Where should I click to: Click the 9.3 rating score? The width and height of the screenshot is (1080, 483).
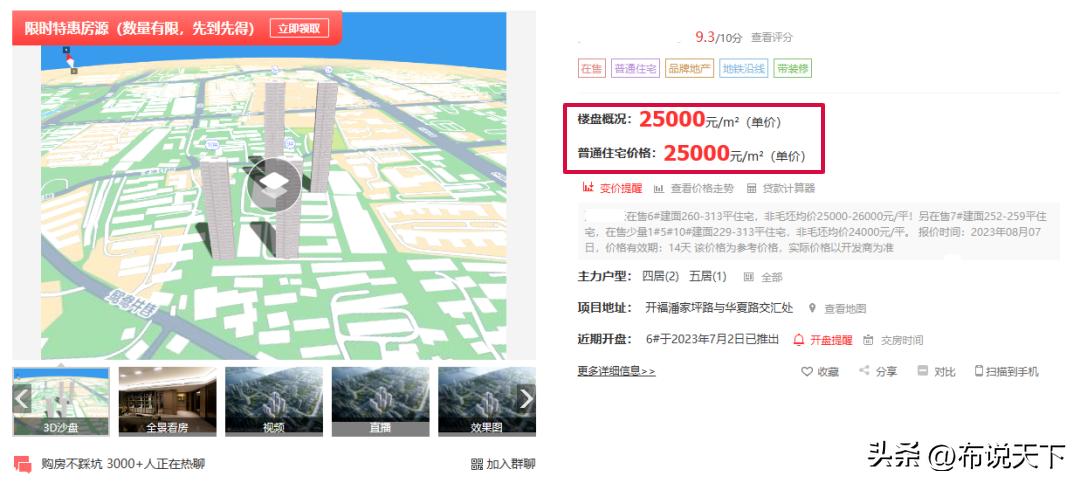705,37
